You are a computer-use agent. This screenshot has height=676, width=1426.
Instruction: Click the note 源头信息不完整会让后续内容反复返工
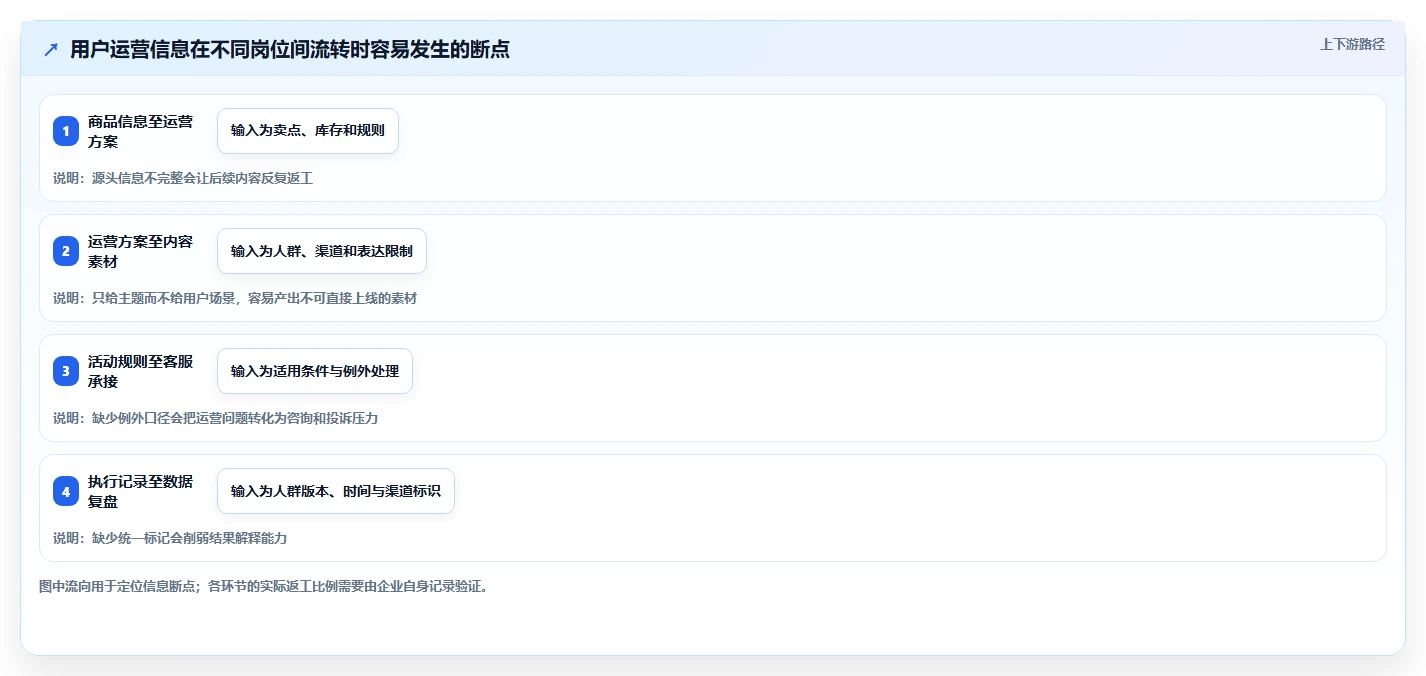coord(183,178)
